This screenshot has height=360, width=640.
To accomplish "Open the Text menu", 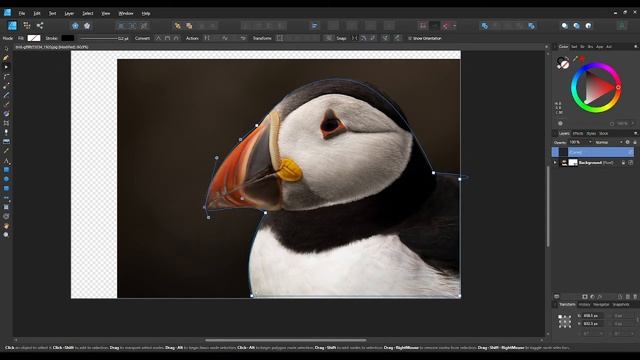I will click(x=52, y=13).
